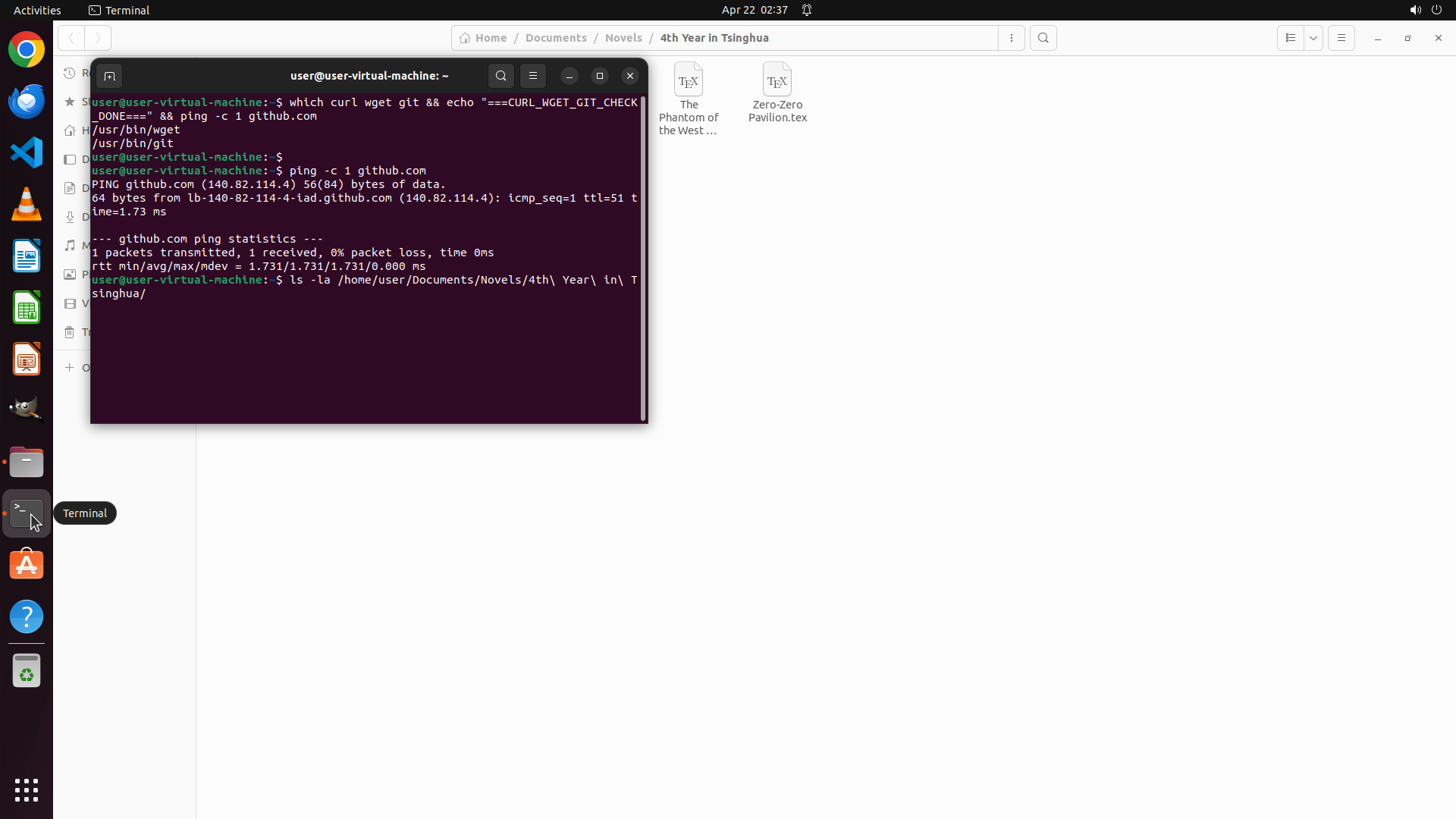Image resolution: width=1456 pixels, height=819 pixels.
Task: Show the applications grid
Action: [27, 790]
